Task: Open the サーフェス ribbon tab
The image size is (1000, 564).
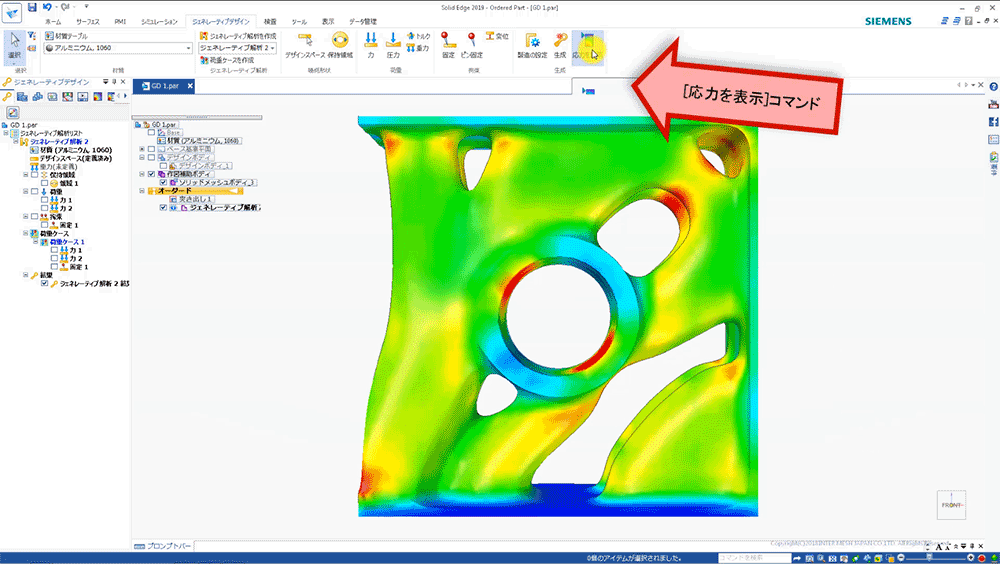Action: (x=87, y=22)
